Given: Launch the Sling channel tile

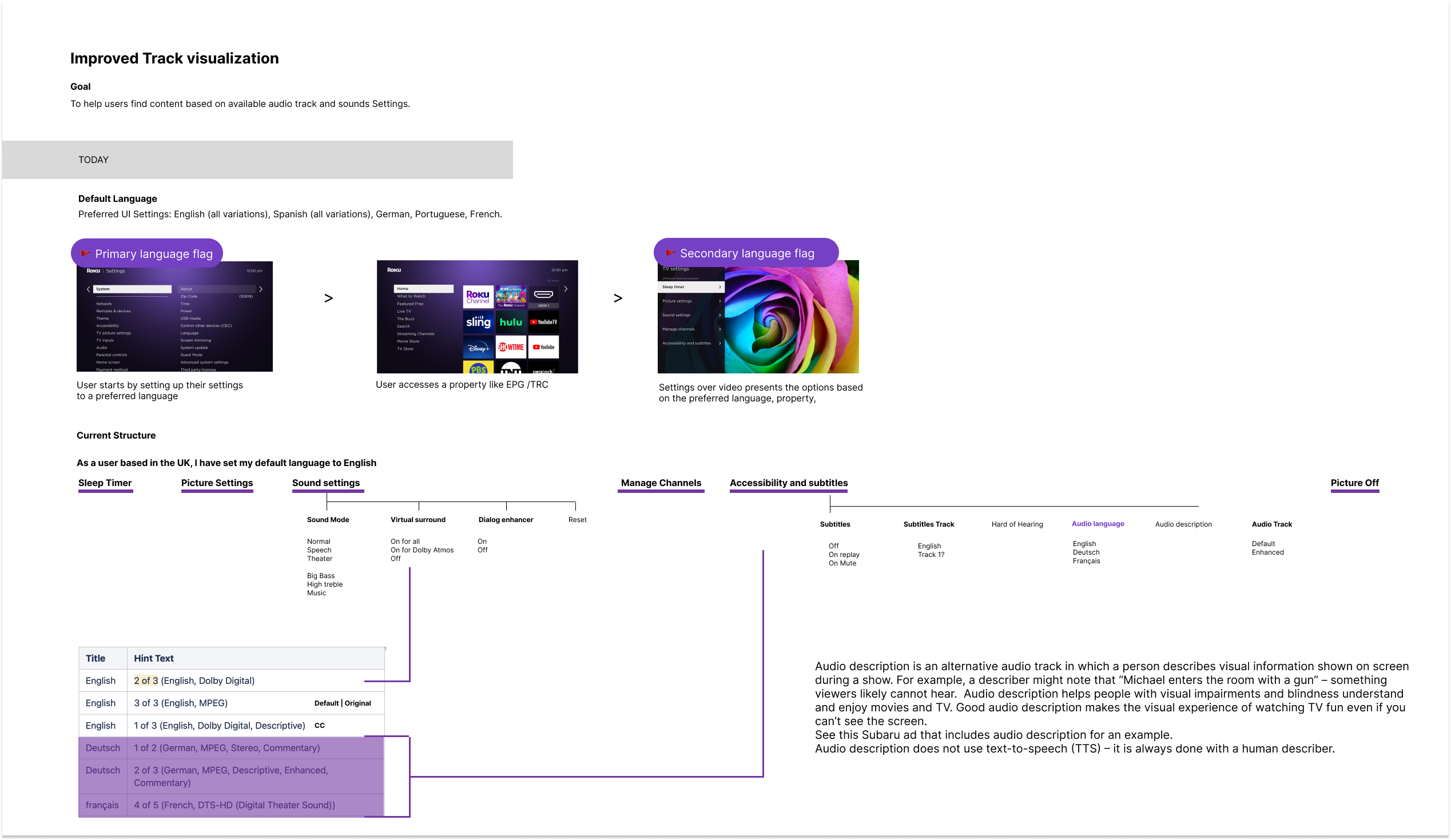Looking at the screenshot, I should [478, 322].
